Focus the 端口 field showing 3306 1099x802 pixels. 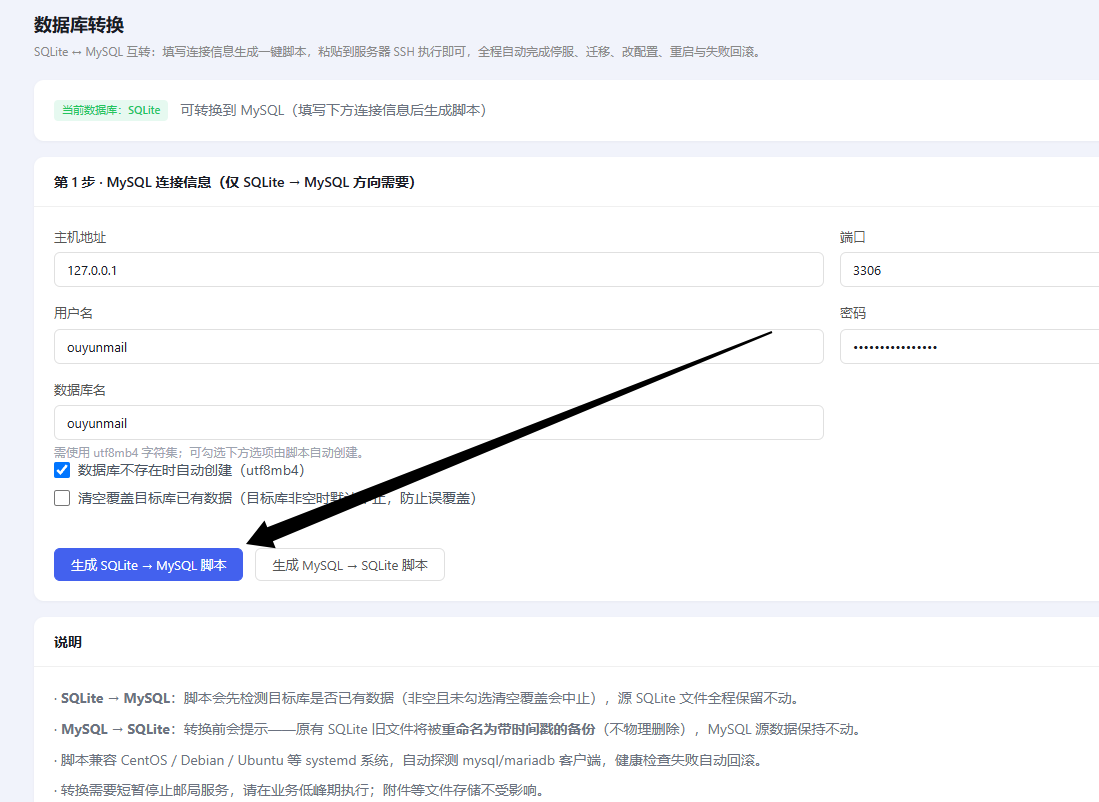[969, 270]
